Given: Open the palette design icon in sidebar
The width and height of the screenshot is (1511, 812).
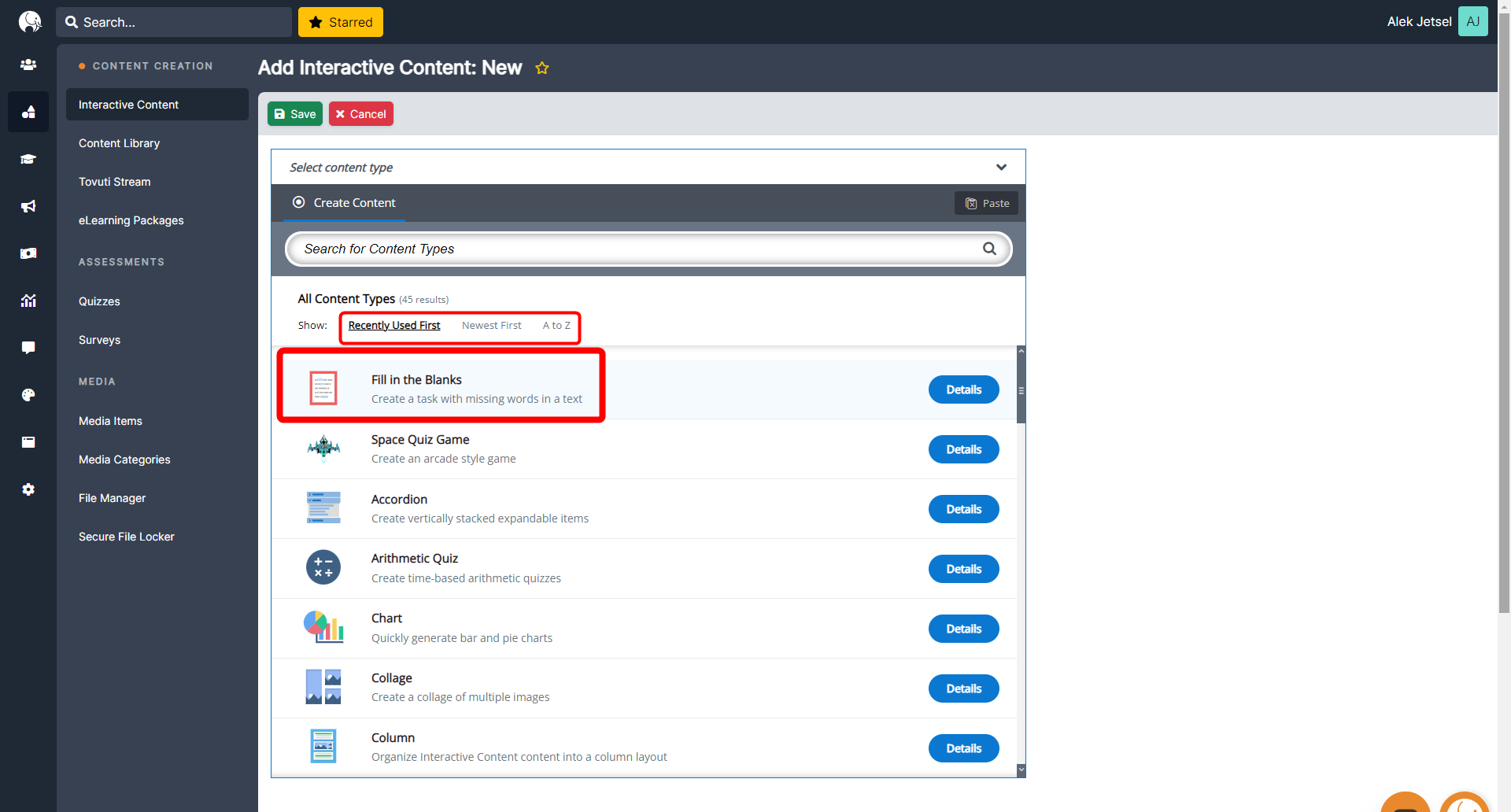Looking at the screenshot, I should pyautogui.click(x=28, y=395).
